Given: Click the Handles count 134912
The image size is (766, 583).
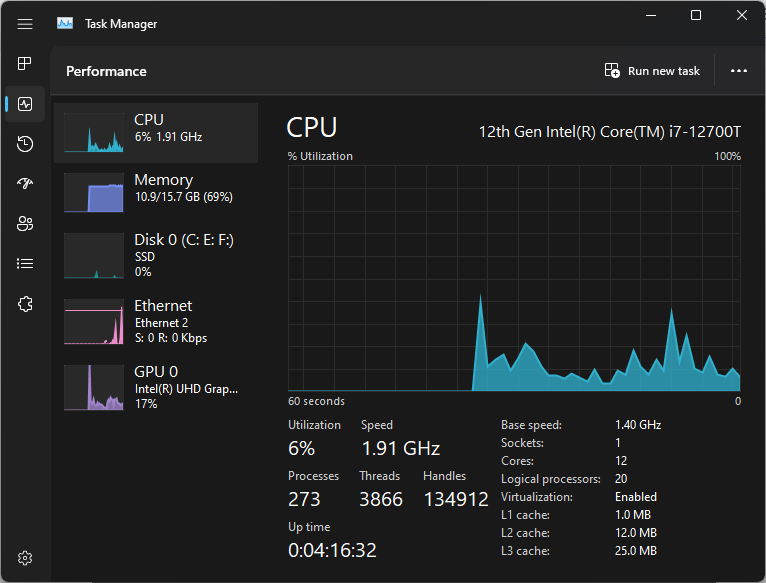Looking at the screenshot, I should pyautogui.click(x=456, y=499).
